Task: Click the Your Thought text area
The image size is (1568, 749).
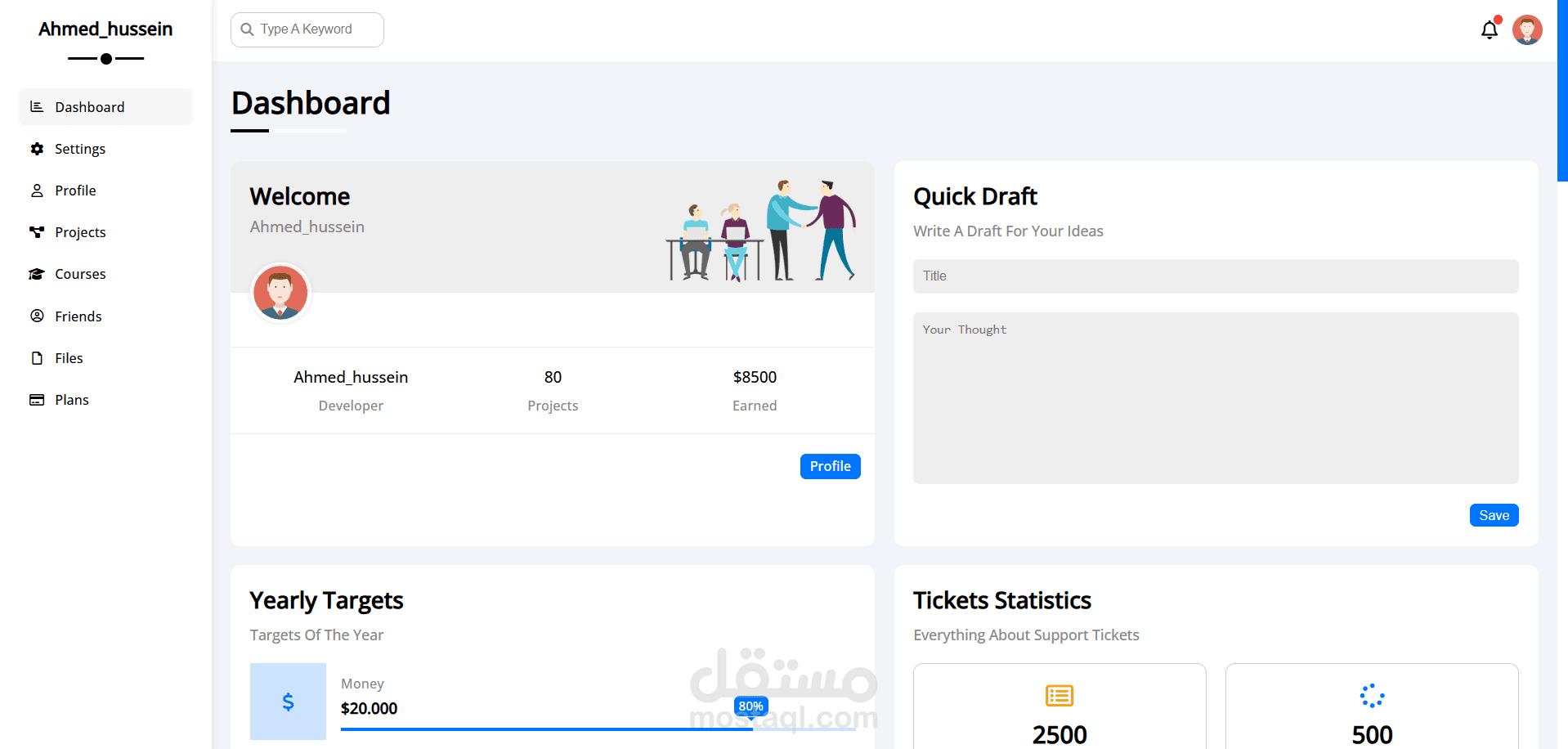Action: click(x=1216, y=398)
